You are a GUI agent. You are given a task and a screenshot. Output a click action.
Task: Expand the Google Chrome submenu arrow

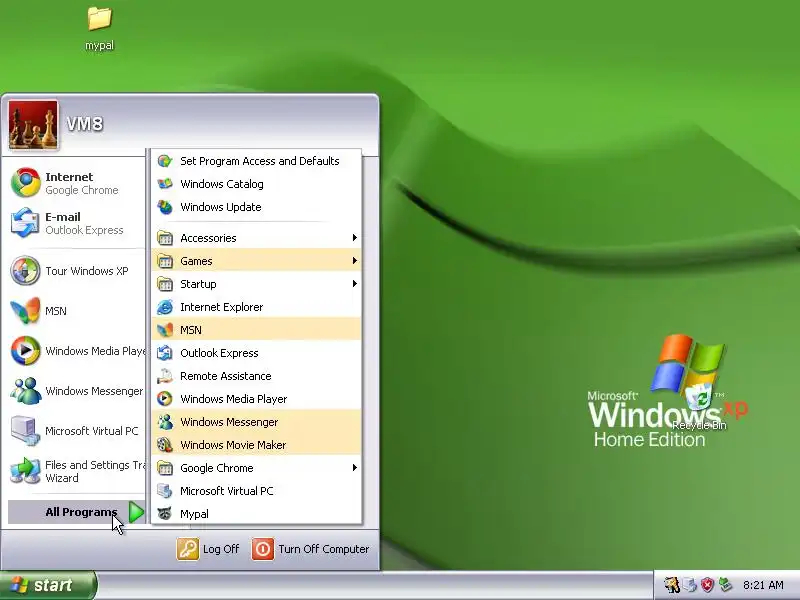[x=355, y=468]
